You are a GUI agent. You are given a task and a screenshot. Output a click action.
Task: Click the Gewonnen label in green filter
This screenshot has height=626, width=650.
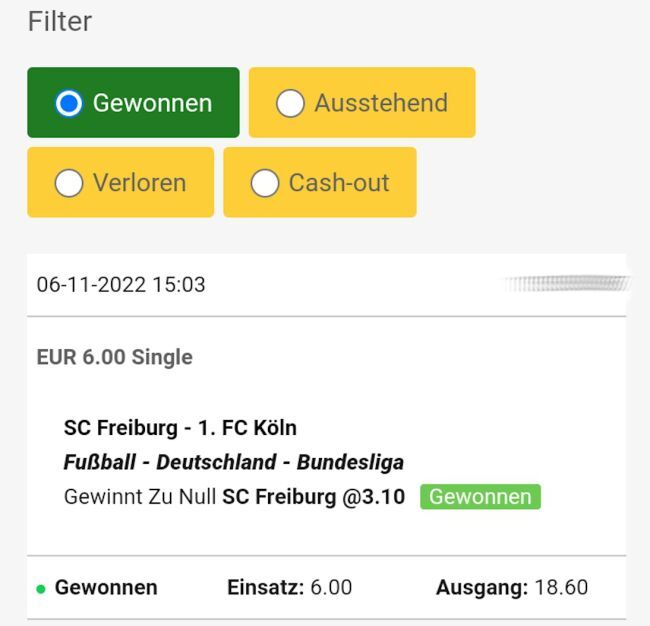152,103
